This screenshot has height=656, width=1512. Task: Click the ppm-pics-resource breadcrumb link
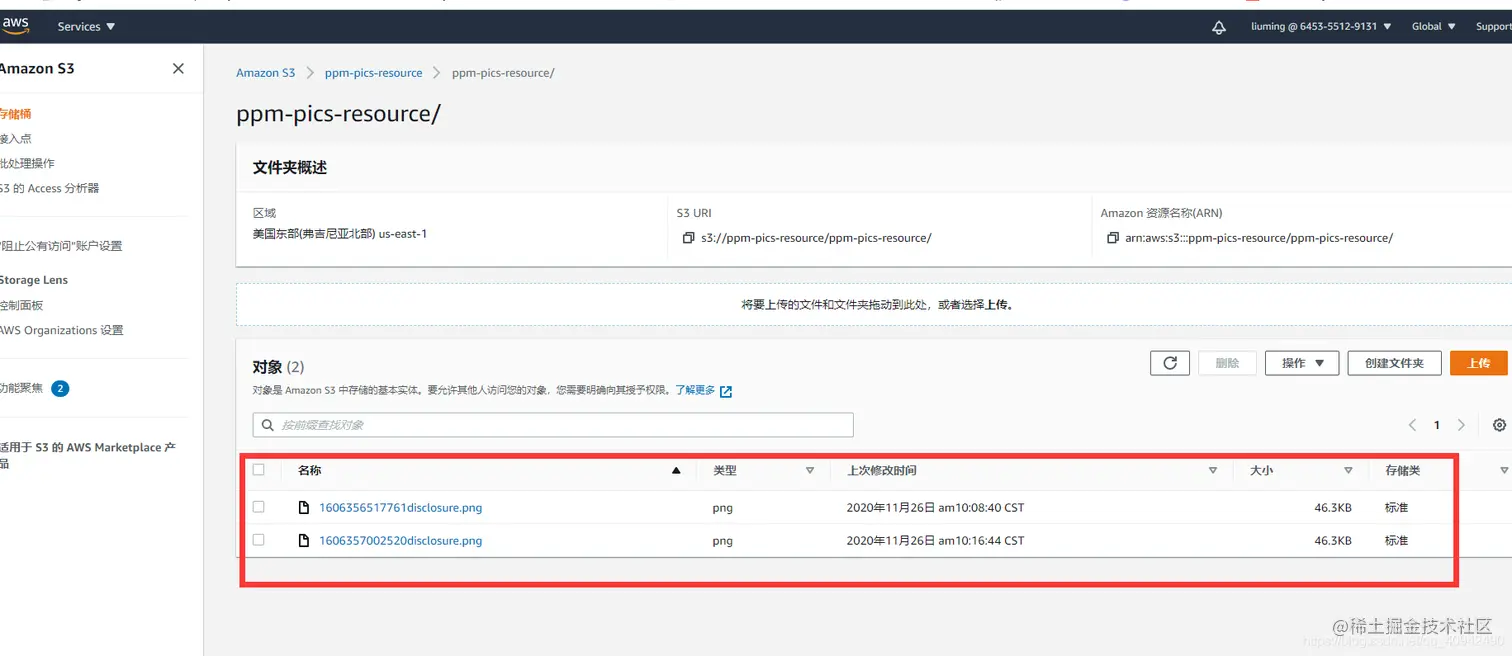(x=373, y=73)
